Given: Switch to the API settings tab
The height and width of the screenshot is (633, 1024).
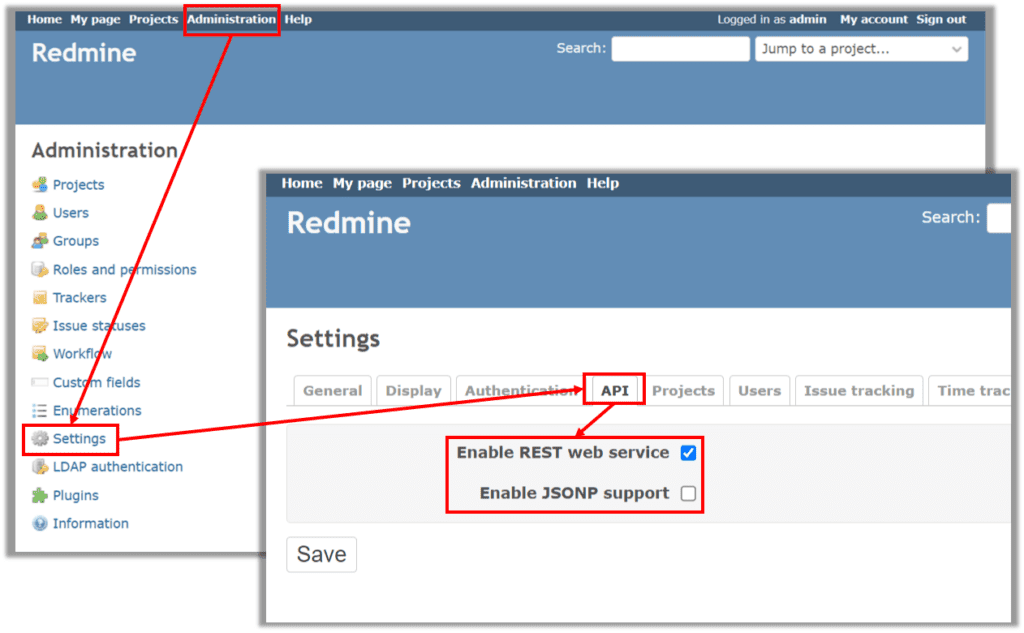Looking at the screenshot, I should [614, 390].
